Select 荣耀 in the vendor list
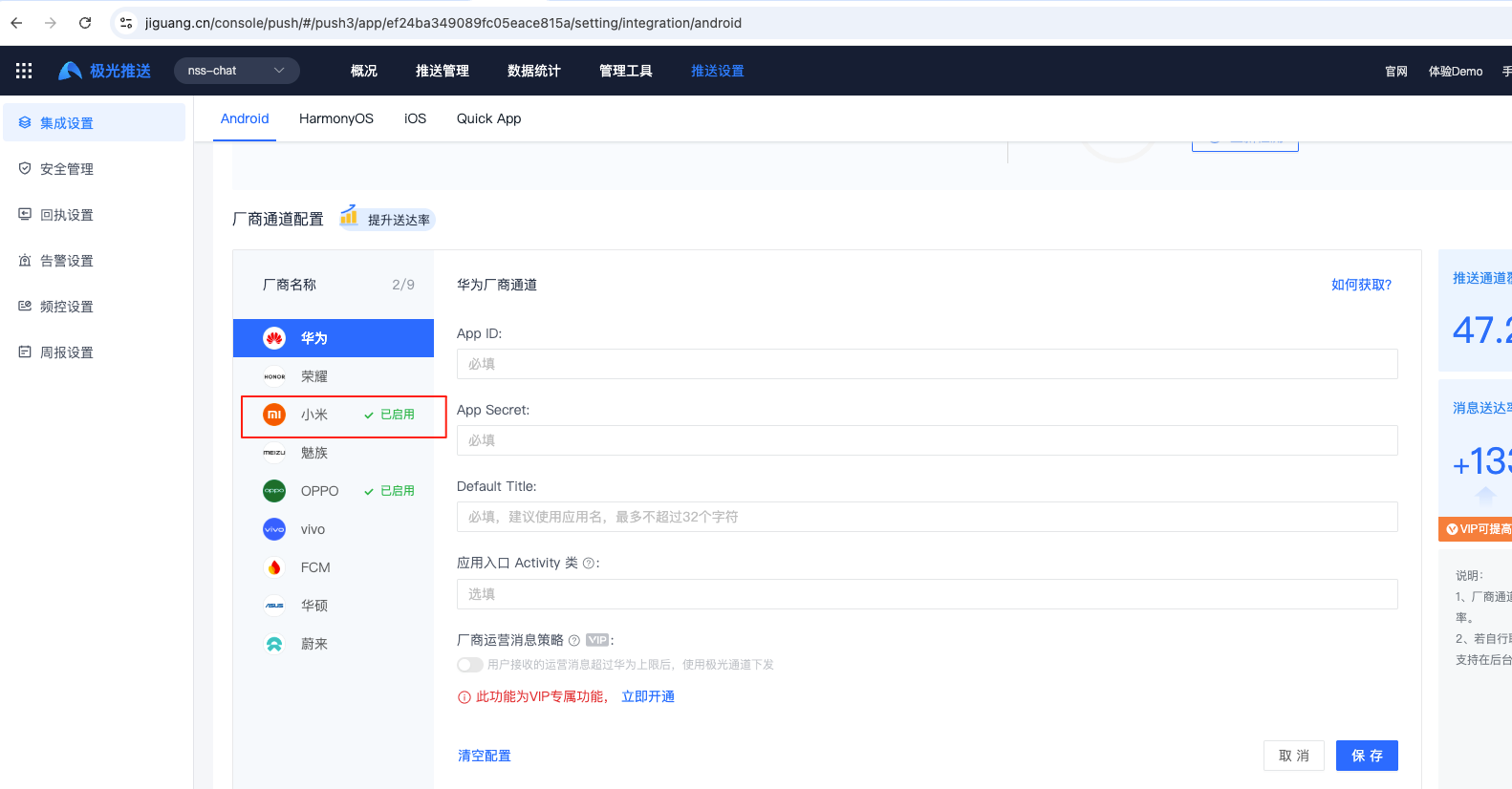1512x789 pixels. [334, 376]
